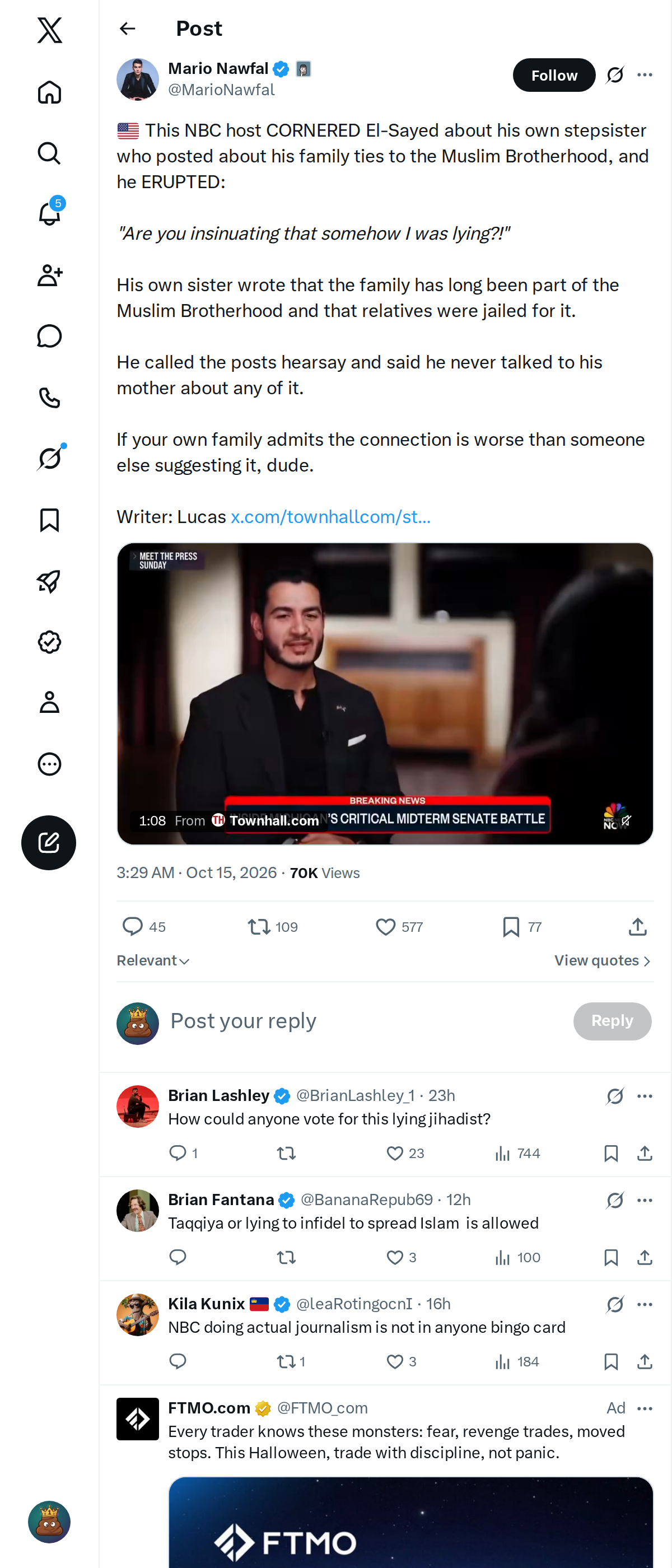Screen dimensions: 672x1568
Task: Open Grok icon in the sidebar
Action: [49, 458]
